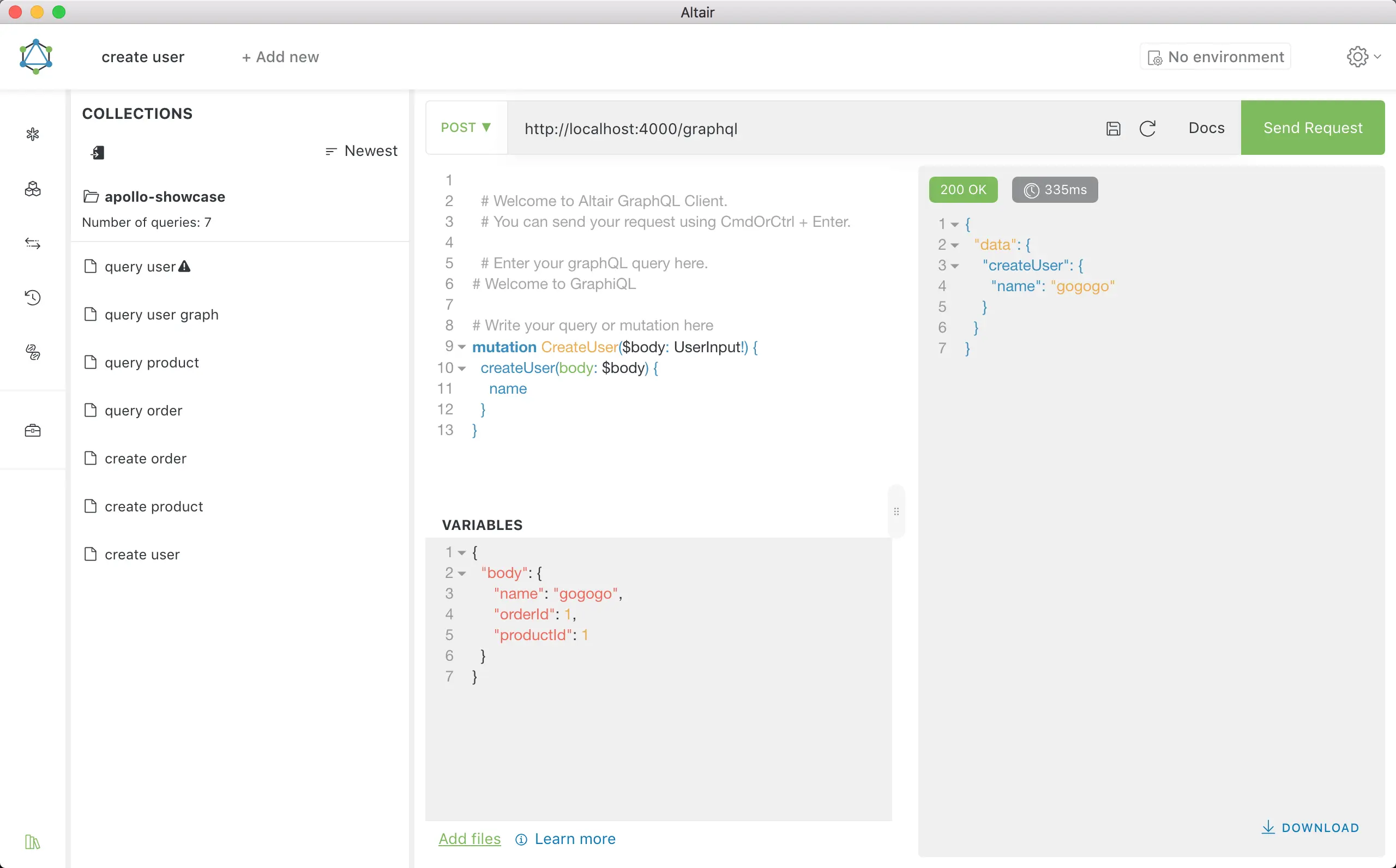Collapse the mutation CreateUser fold arrow
This screenshot has width=1396, height=868.
[x=462, y=347]
